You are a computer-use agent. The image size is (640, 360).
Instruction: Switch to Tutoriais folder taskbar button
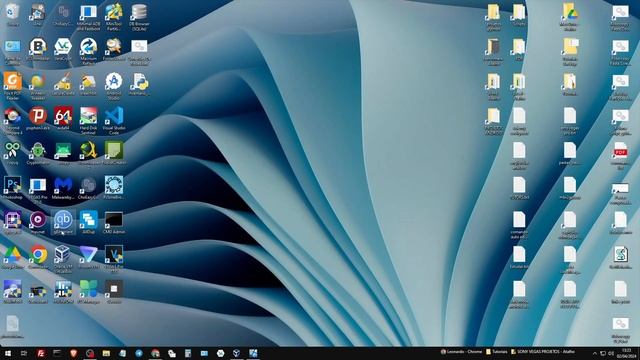pos(497,351)
